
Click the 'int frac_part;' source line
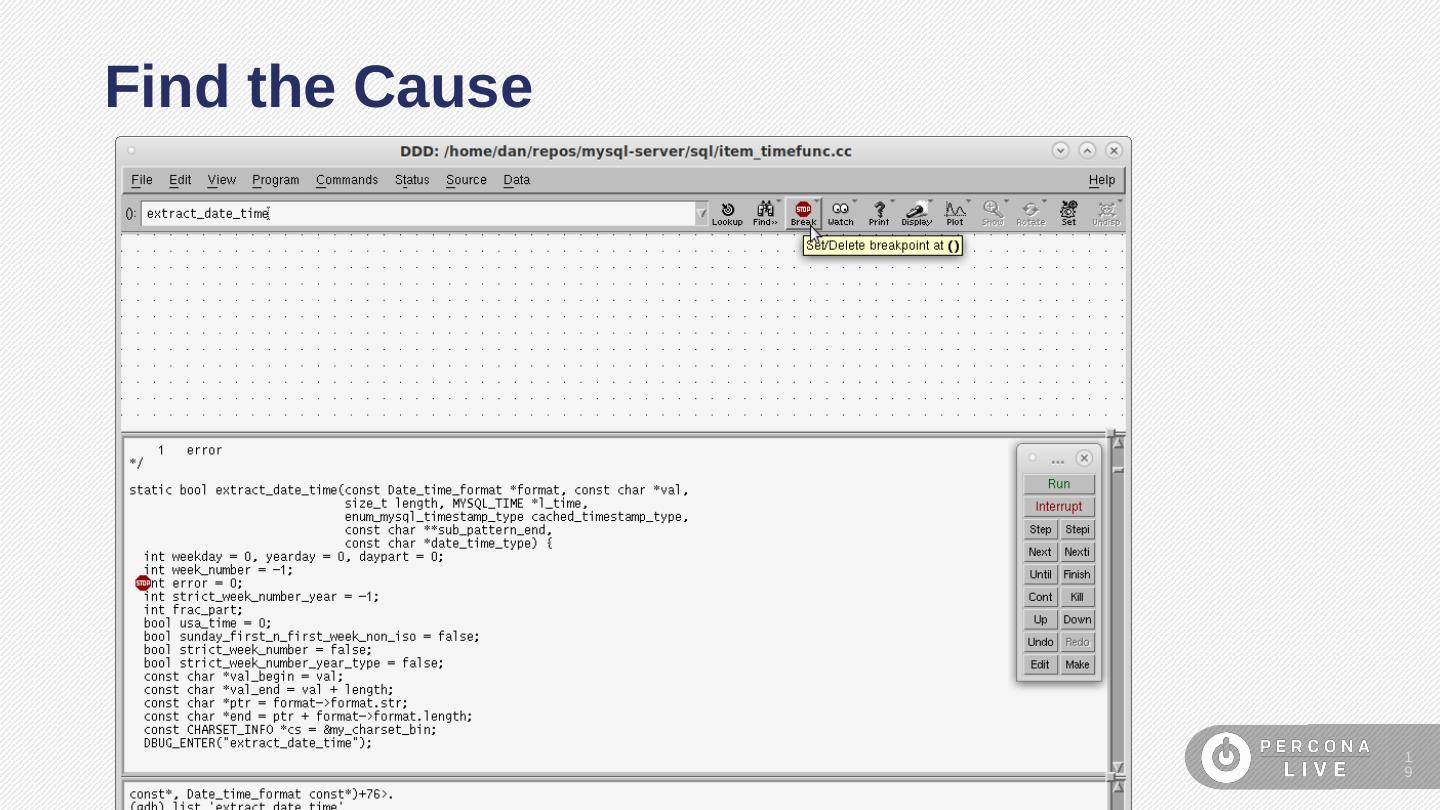pyautogui.click(x=193, y=610)
